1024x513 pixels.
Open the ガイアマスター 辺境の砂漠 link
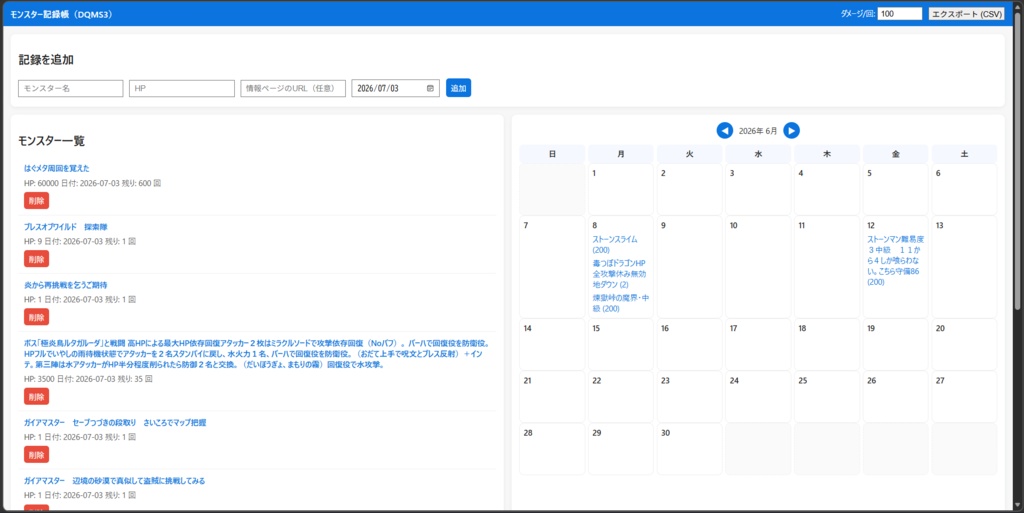pos(115,480)
